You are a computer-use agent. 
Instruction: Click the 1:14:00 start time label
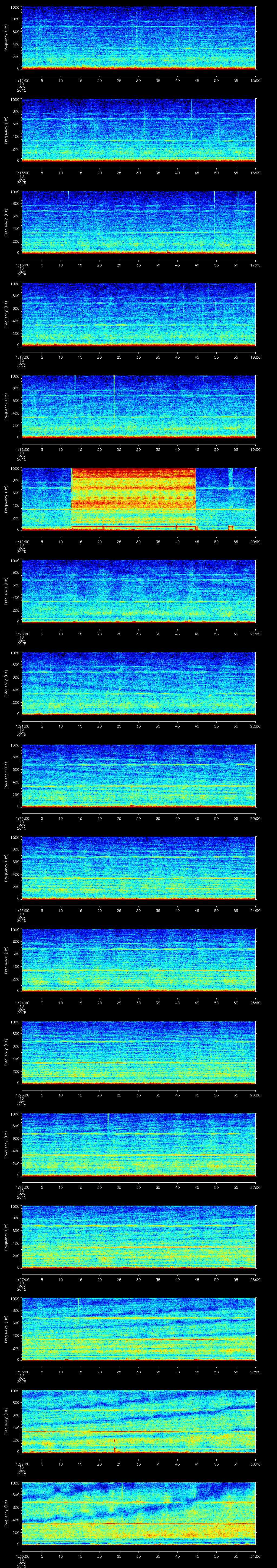[x=22, y=80]
